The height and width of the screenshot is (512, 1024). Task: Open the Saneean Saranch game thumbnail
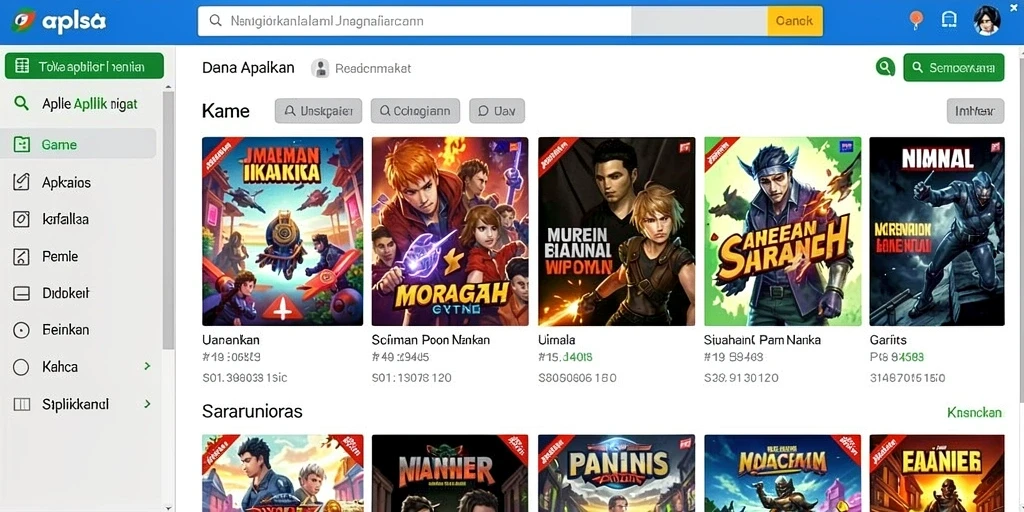[782, 231]
